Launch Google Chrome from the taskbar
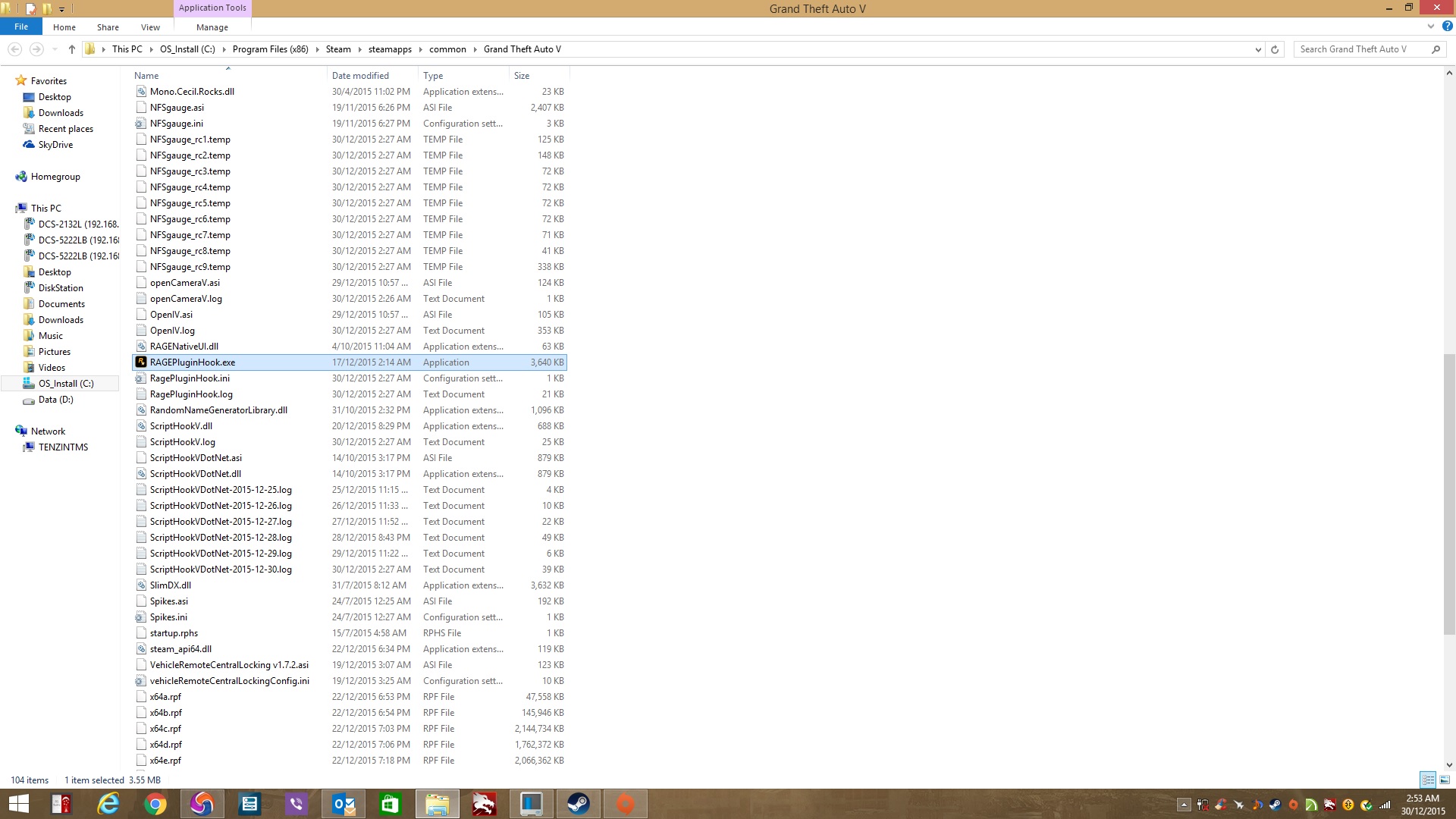Image resolution: width=1456 pixels, height=819 pixels. click(155, 804)
